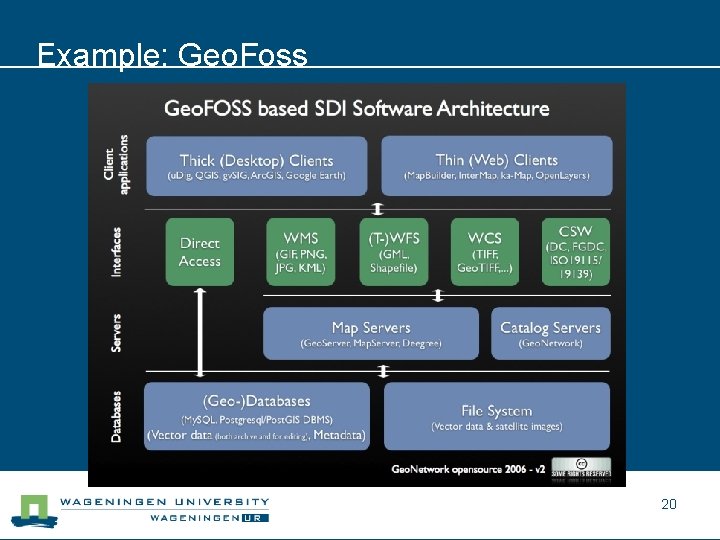Click the heading 'GeoFOSS based SDI Software Architecture'
This screenshot has height=540, width=720.
357,109
